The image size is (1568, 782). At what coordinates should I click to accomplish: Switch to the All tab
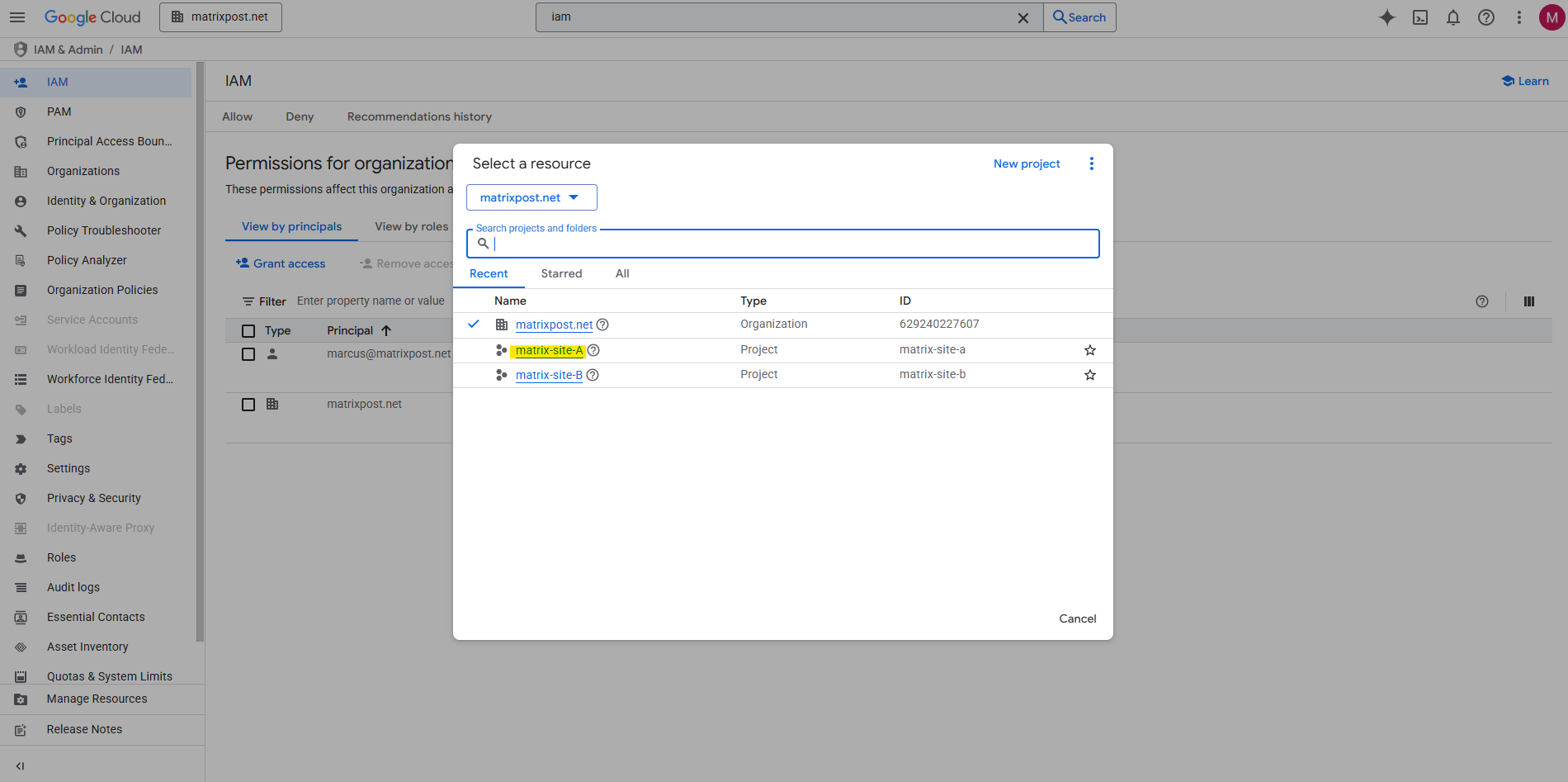click(622, 273)
